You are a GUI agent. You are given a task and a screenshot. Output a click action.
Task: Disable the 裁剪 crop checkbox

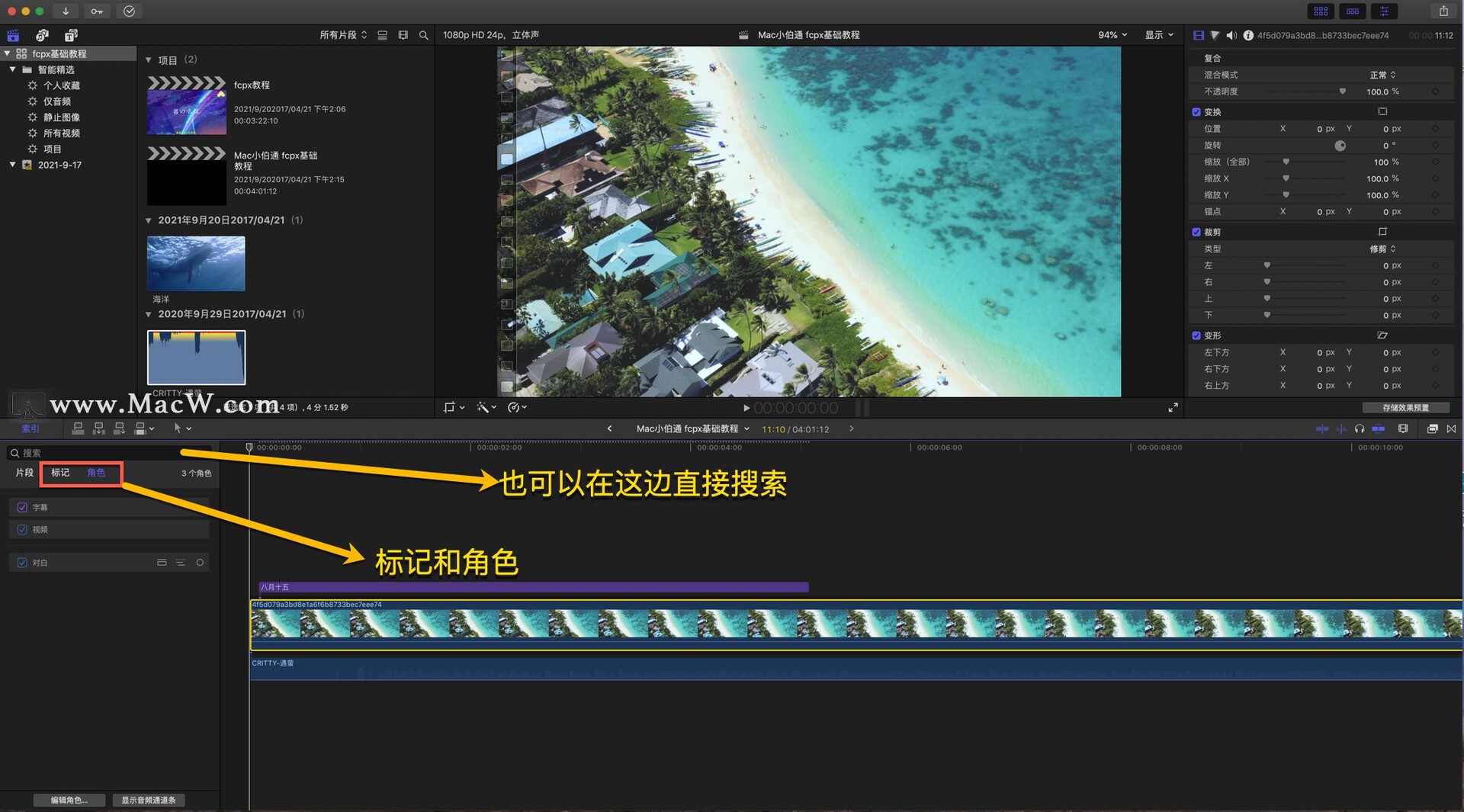click(x=1196, y=232)
